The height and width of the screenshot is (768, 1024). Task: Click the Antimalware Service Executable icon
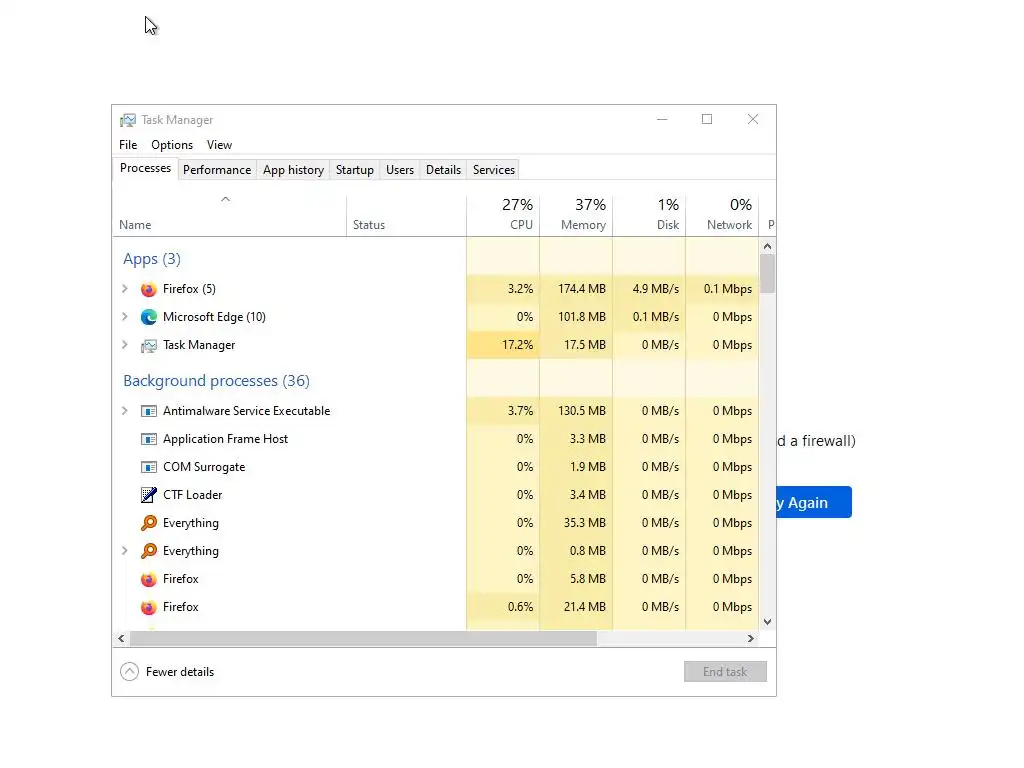click(149, 411)
